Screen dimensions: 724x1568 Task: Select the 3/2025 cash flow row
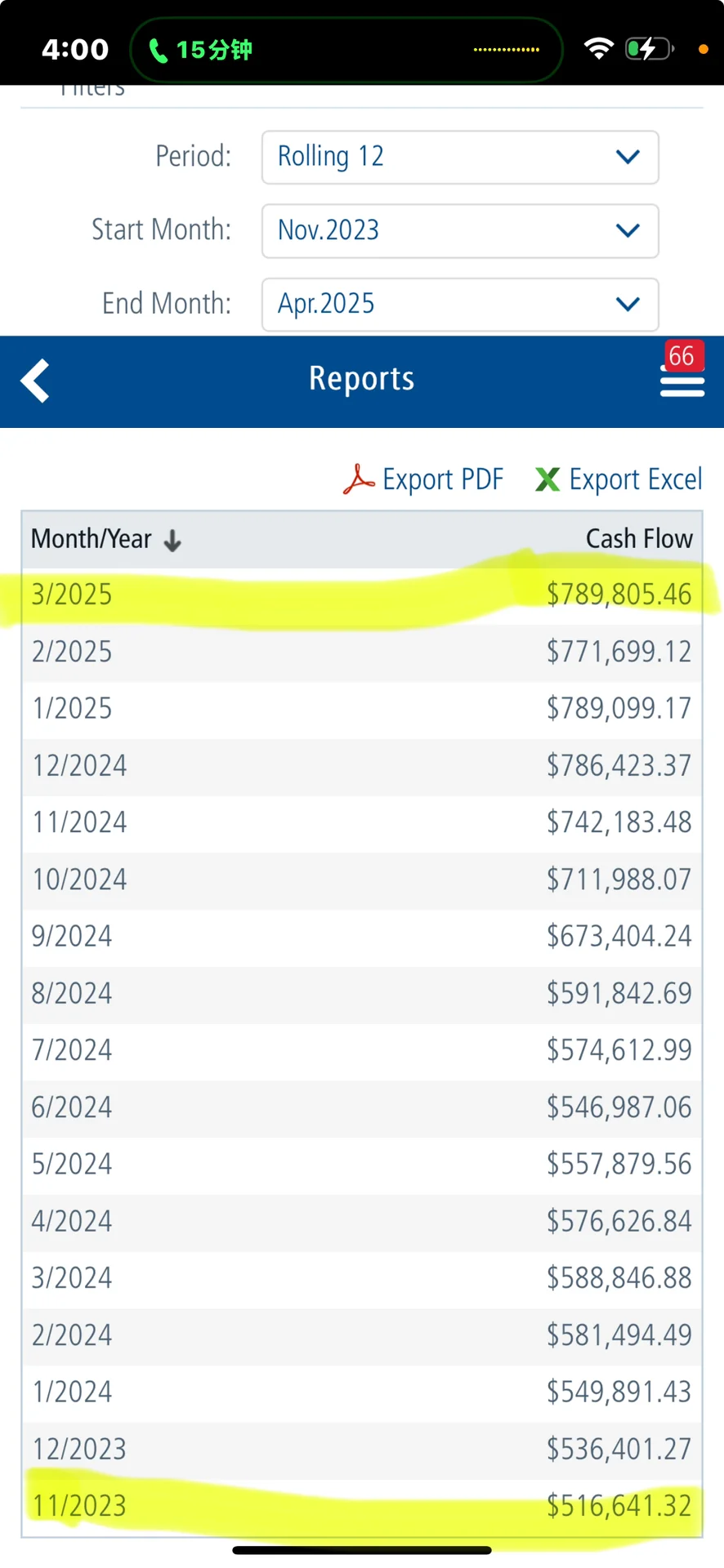pyautogui.click(x=361, y=595)
